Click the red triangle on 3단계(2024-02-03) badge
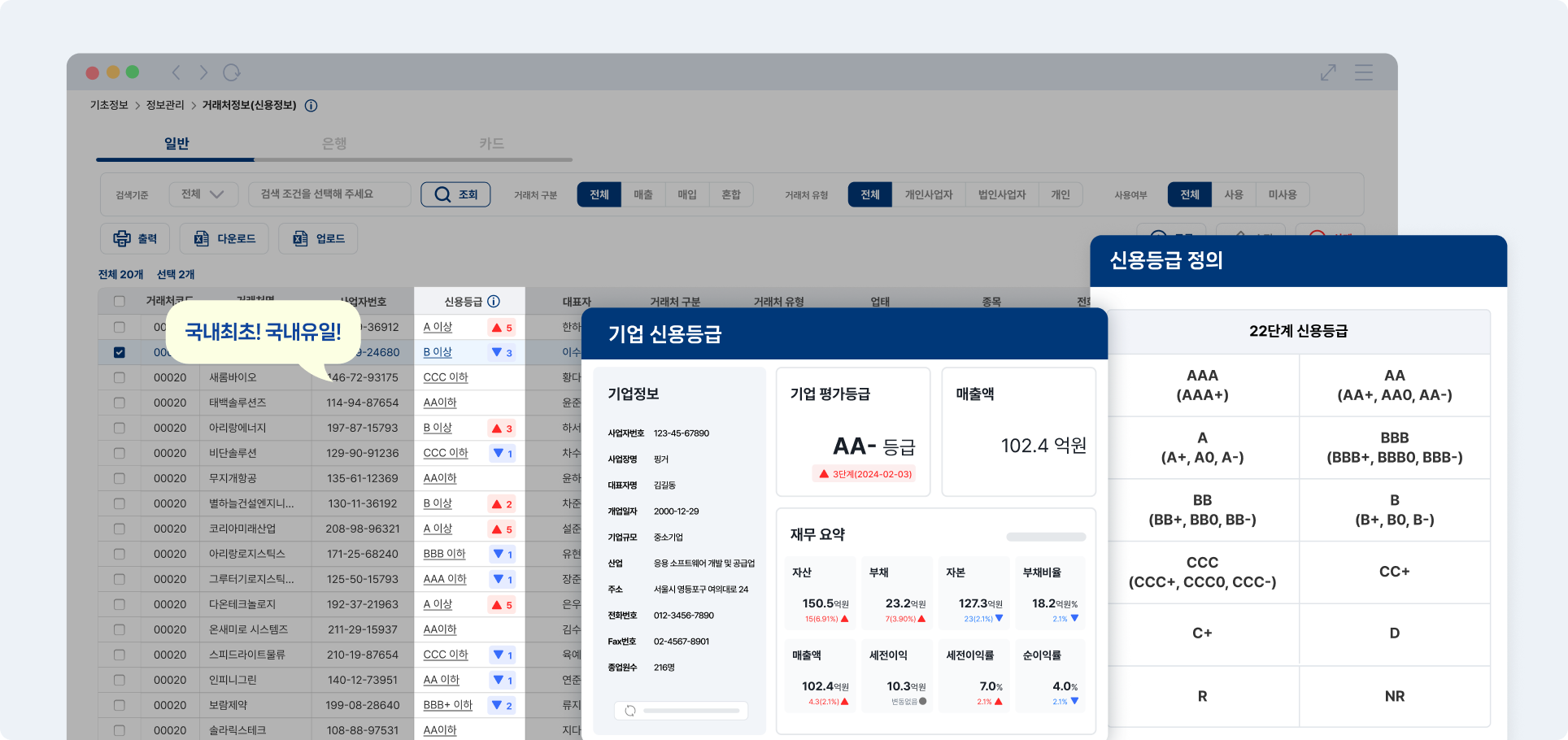Screen dimensions: 1568x740 pyautogui.click(x=824, y=474)
